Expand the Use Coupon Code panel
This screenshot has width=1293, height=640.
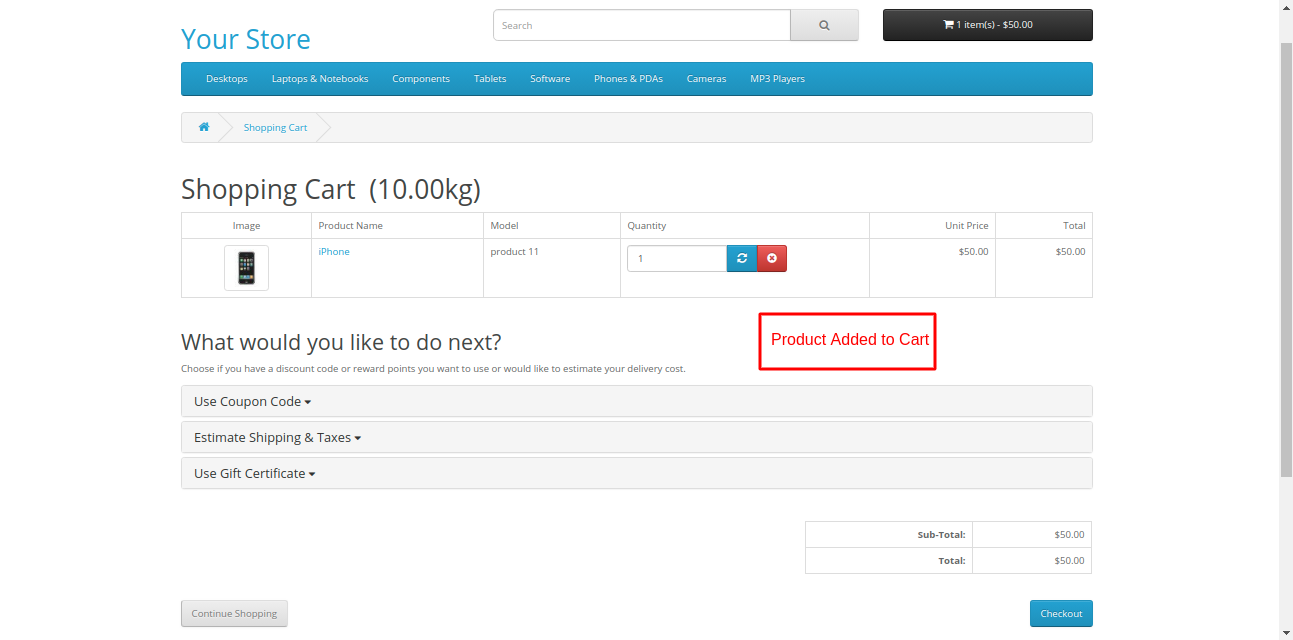pyautogui.click(x=252, y=401)
